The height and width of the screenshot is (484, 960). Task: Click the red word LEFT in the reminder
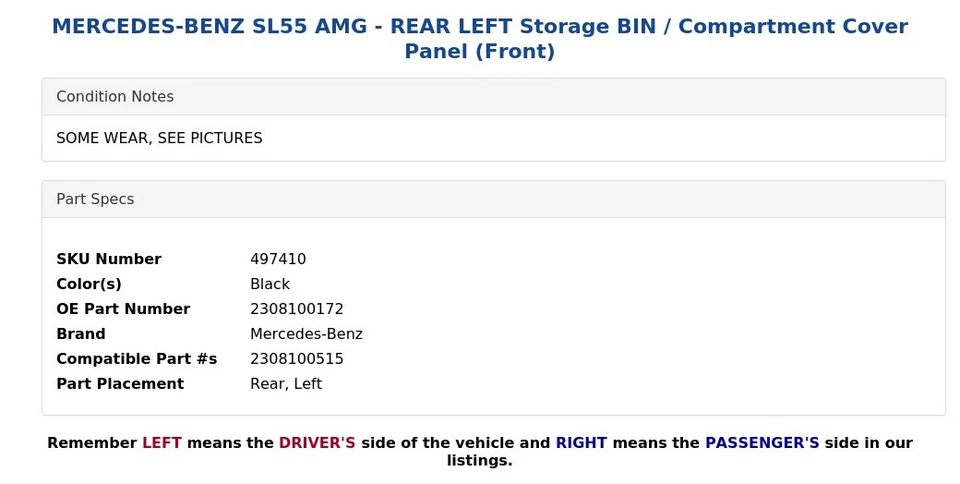162,443
